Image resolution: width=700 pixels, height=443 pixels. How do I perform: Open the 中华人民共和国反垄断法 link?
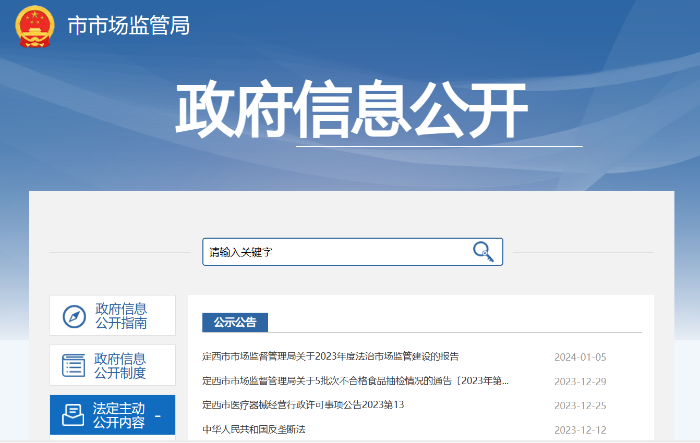tap(253, 429)
